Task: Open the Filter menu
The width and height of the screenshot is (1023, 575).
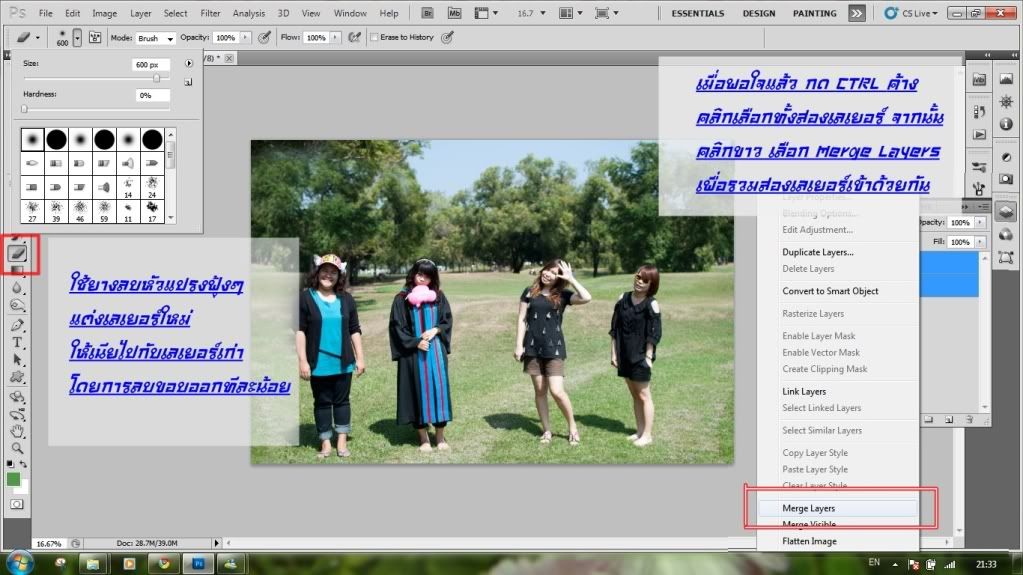Action: point(210,13)
